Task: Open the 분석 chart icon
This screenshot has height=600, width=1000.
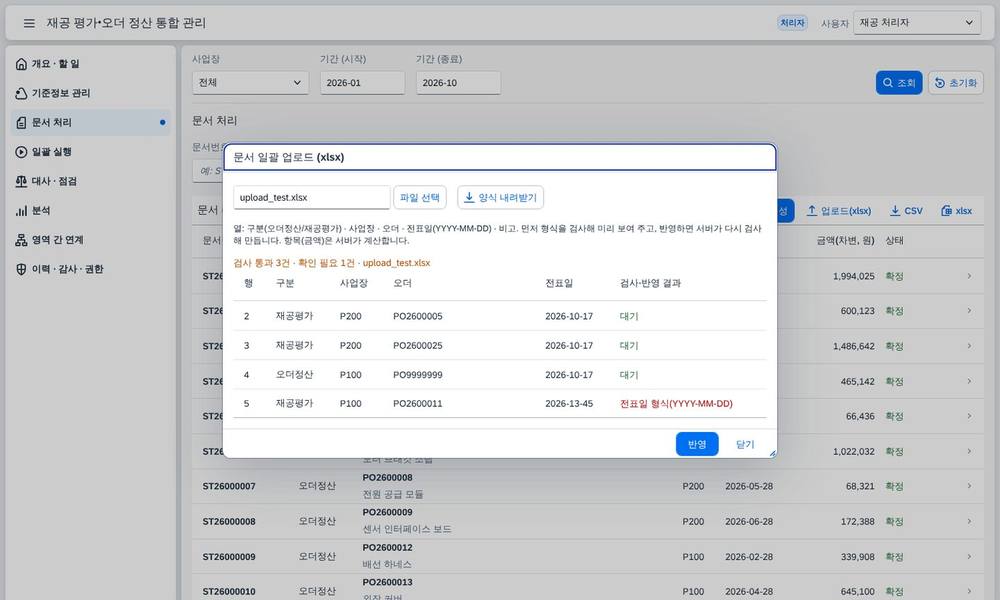Action: click(21, 210)
